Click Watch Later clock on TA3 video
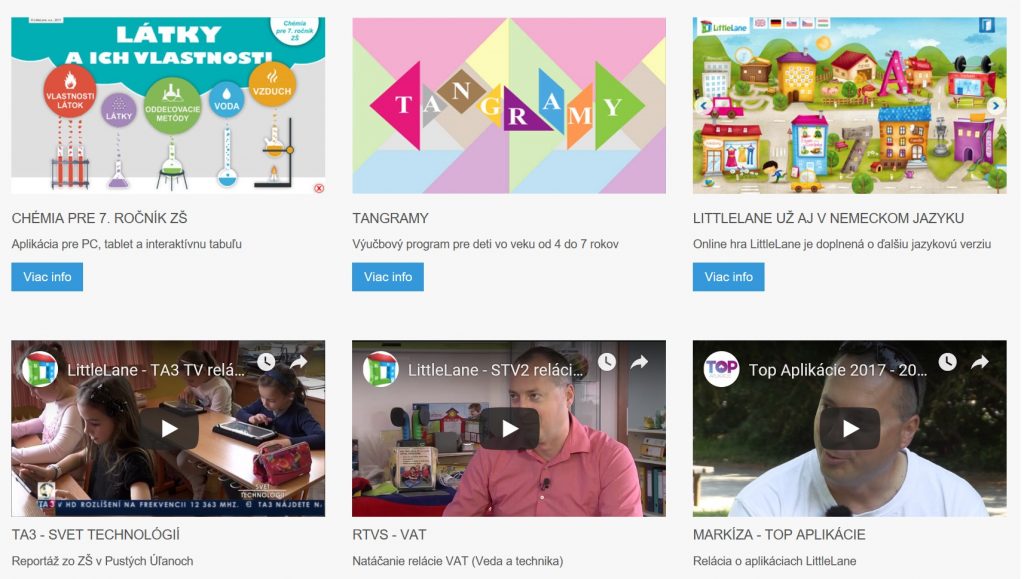1024x579 pixels. (x=266, y=362)
